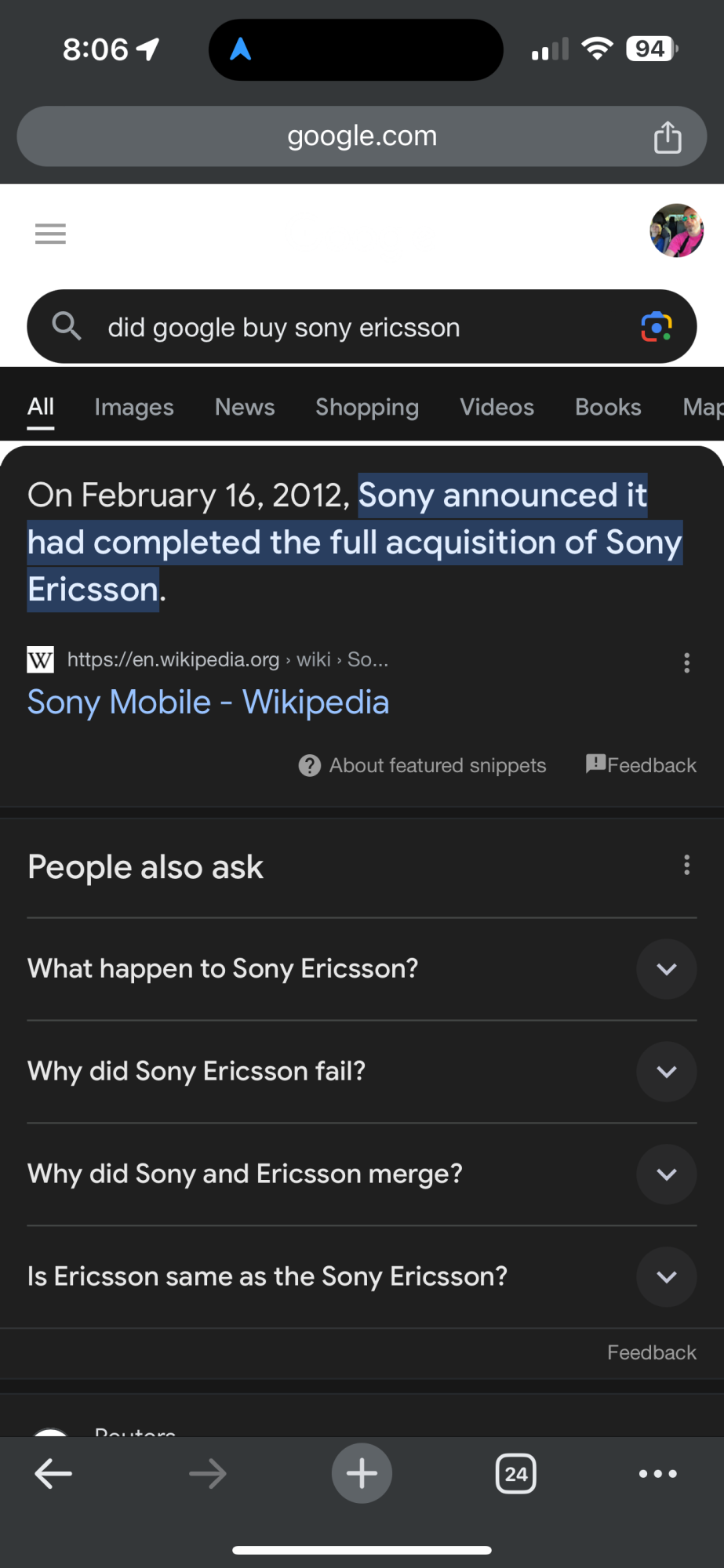Click About featured snippets
The image size is (724, 1568).
(x=423, y=765)
